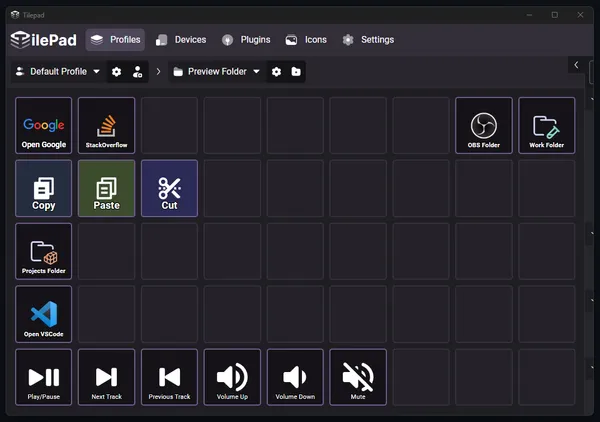Launch the Open VSCode tile
Image resolution: width=600 pixels, height=422 pixels.
pyautogui.click(x=44, y=314)
